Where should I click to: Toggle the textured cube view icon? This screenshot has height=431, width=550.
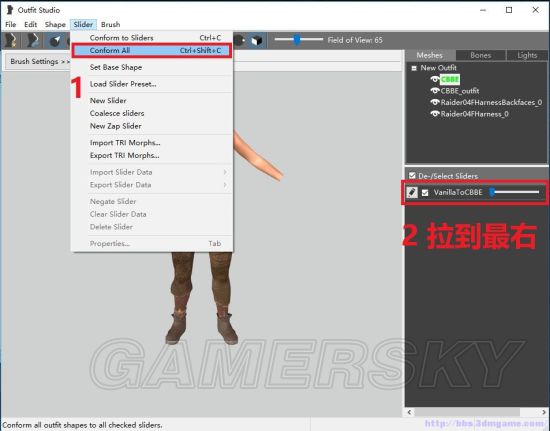click(257, 40)
